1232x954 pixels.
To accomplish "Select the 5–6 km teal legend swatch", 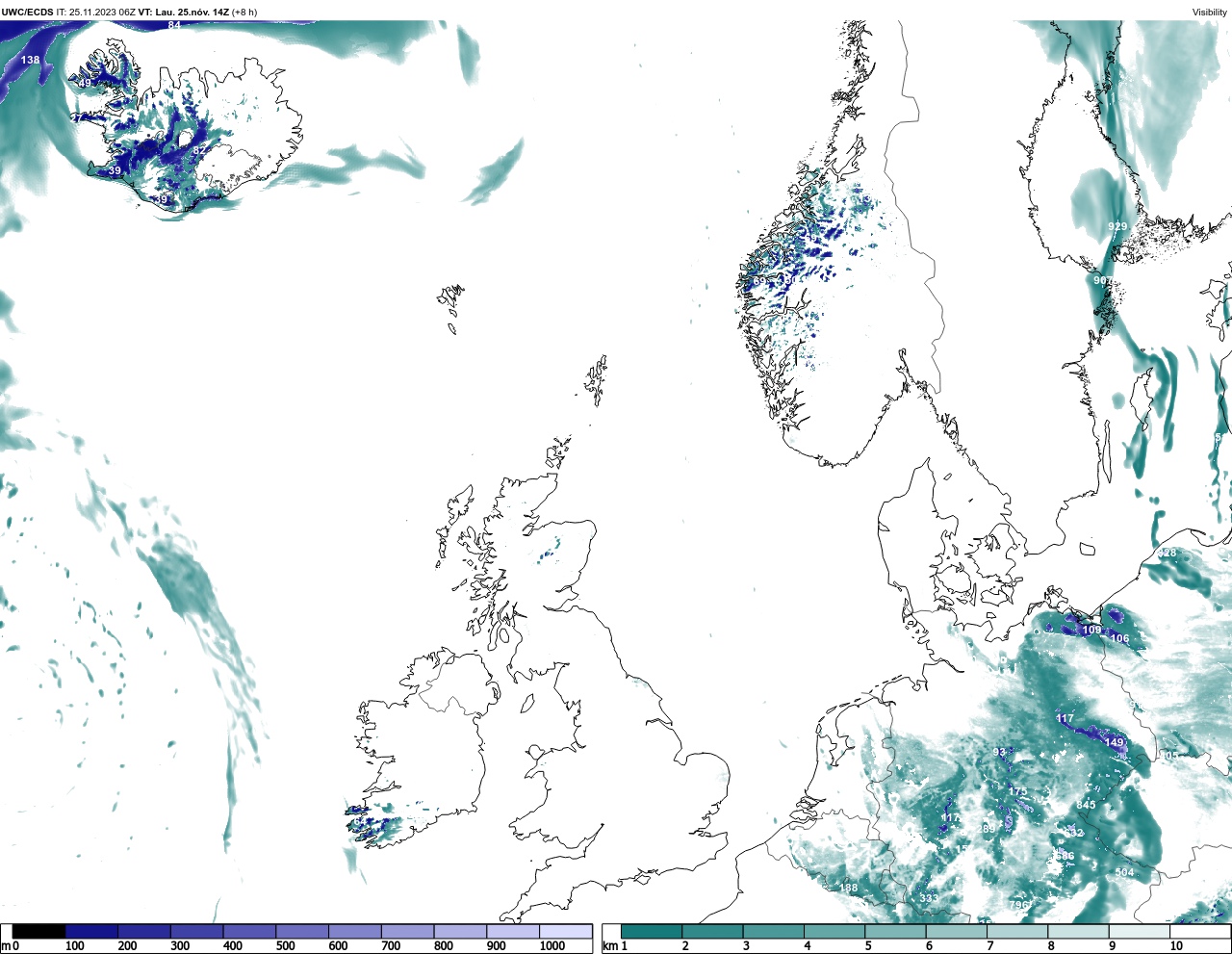I will coord(895,932).
